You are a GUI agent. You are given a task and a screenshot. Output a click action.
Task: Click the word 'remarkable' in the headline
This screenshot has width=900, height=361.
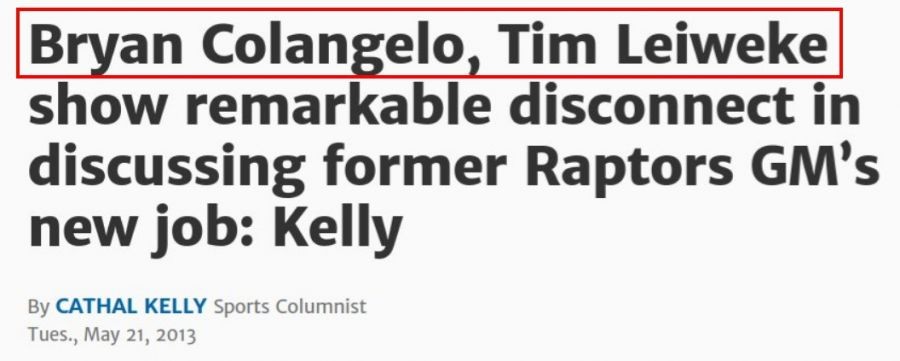point(338,104)
